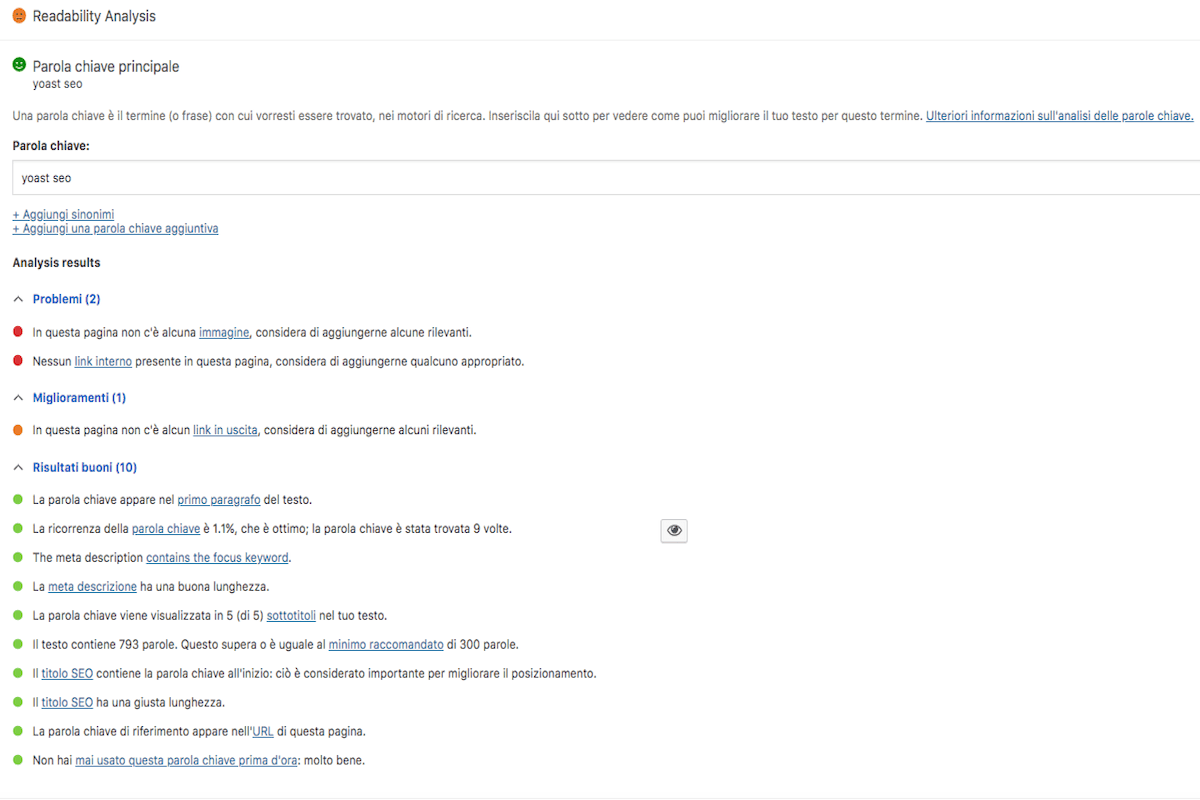This screenshot has height=800, width=1200.
Task: Open the link in uscita link
Action: [x=226, y=430]
